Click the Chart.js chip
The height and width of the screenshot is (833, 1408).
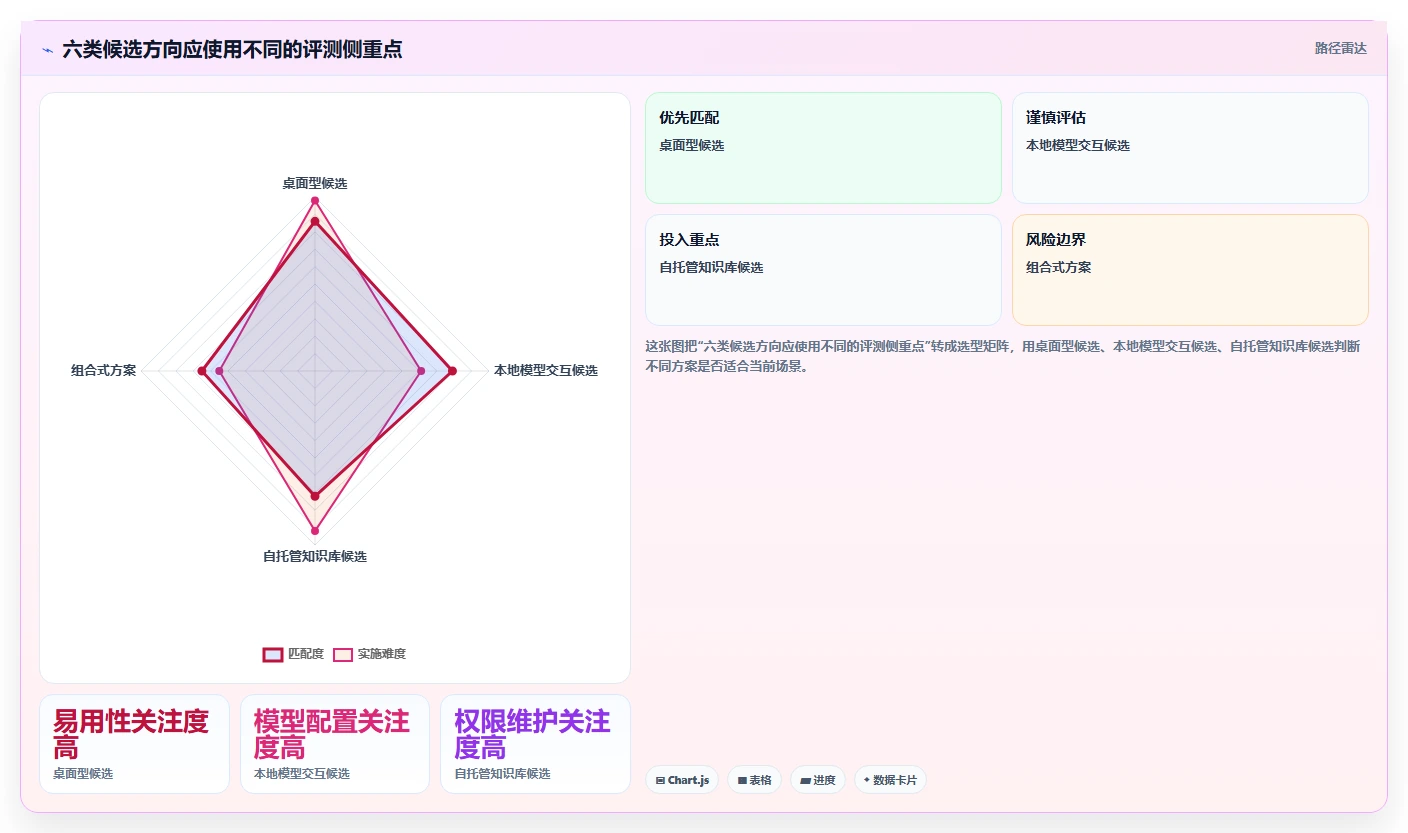(682, 780)
